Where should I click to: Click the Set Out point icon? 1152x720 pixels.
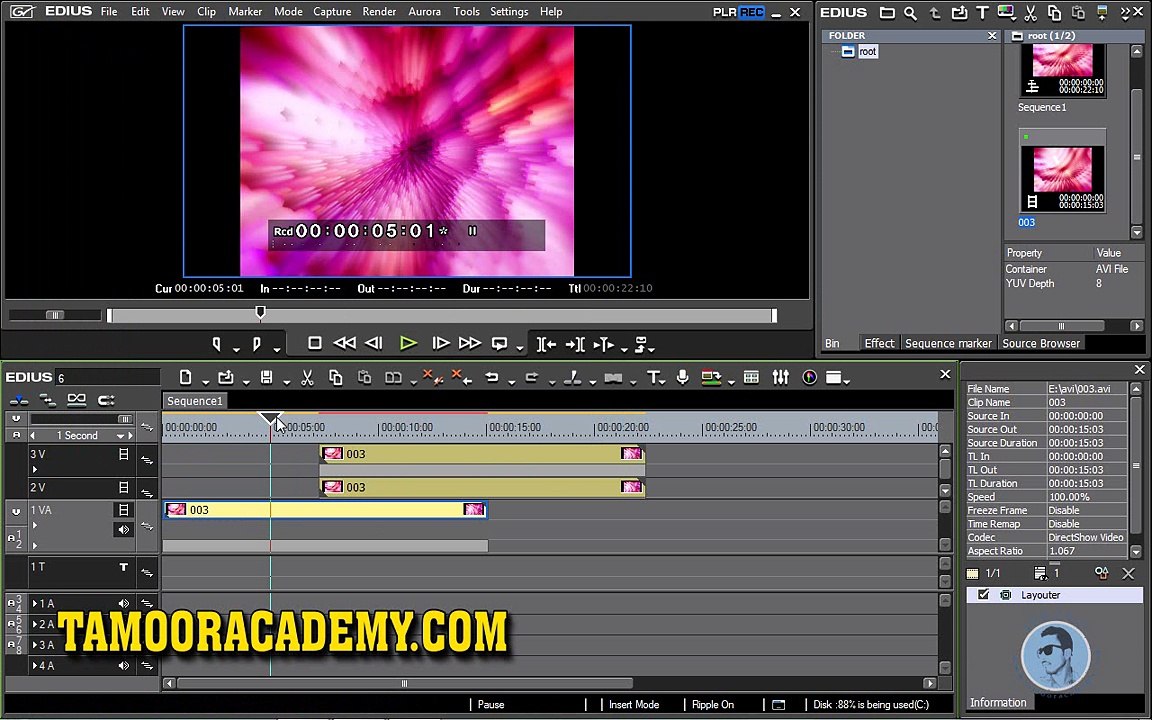[x=256, y=344]
